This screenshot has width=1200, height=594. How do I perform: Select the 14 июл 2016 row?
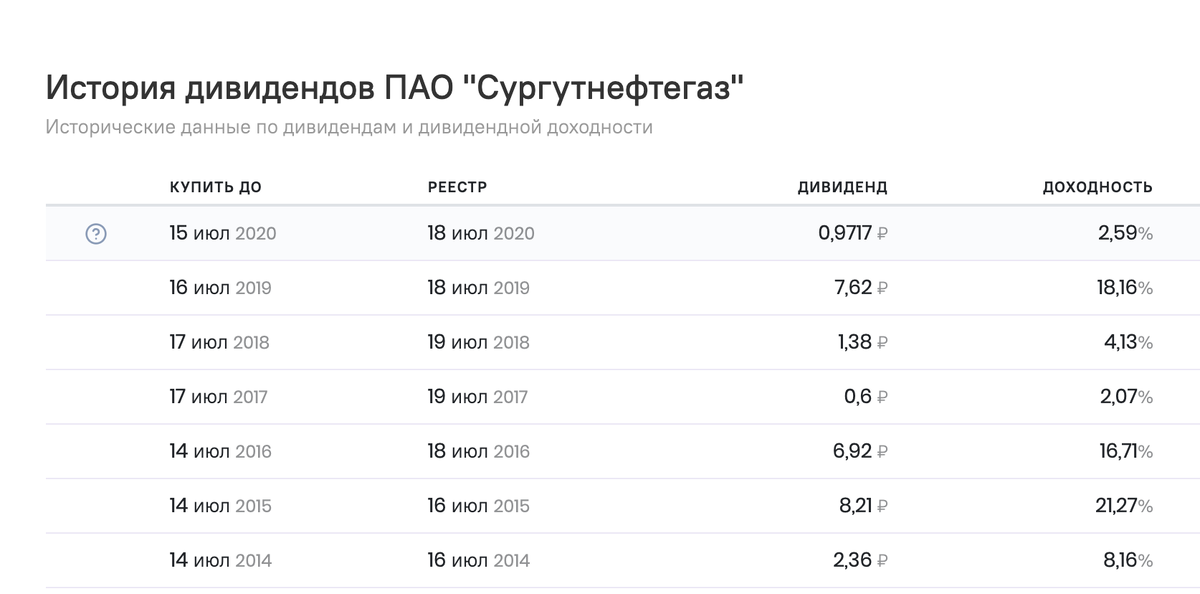(x=600, y=450)
